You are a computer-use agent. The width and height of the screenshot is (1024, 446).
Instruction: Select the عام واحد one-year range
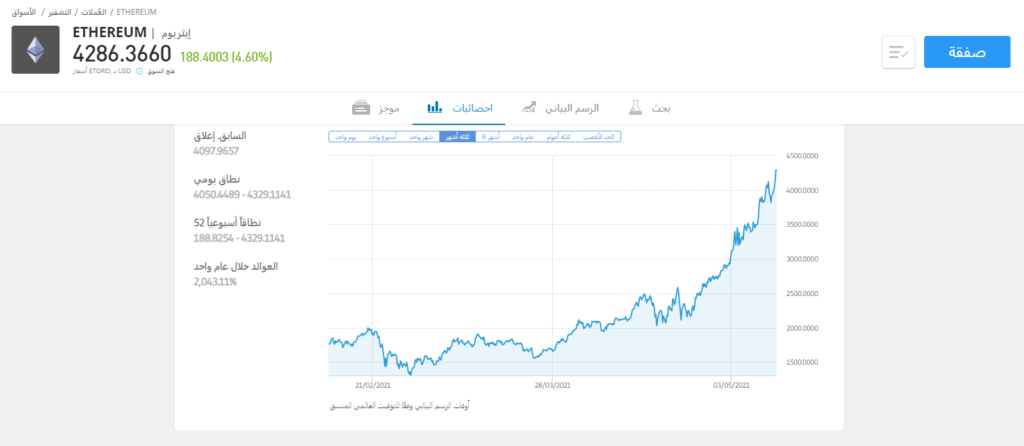click(x=523, y=137)
